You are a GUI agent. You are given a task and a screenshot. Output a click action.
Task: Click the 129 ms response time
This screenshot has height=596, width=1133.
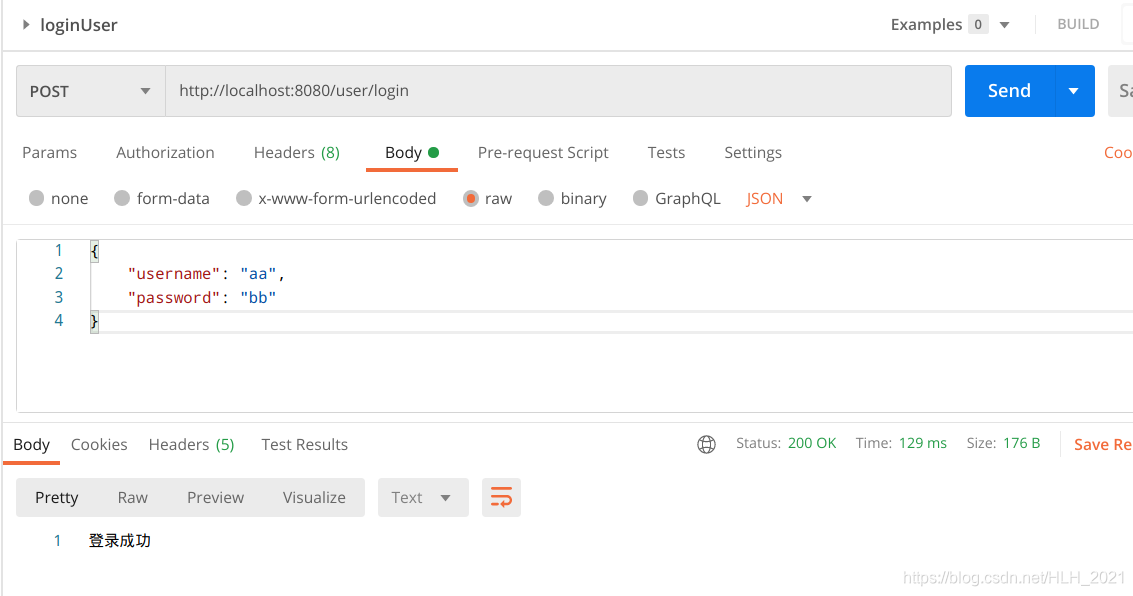click(923, 443)
